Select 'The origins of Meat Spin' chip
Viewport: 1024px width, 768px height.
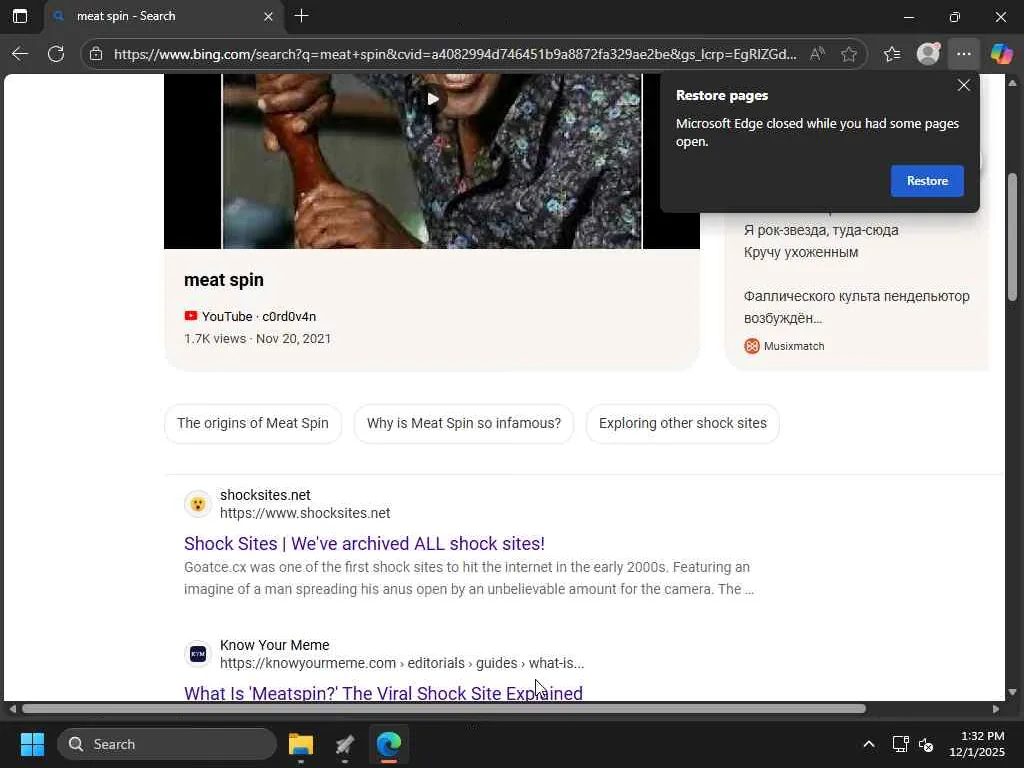[x=253, y=423]
